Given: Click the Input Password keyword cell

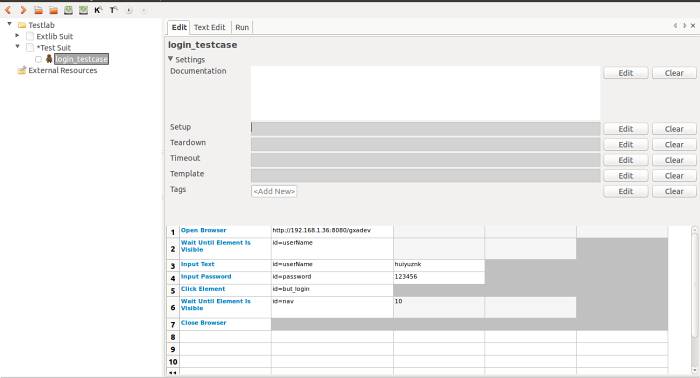Looking at the screenshot, I should tap(225, 278).
